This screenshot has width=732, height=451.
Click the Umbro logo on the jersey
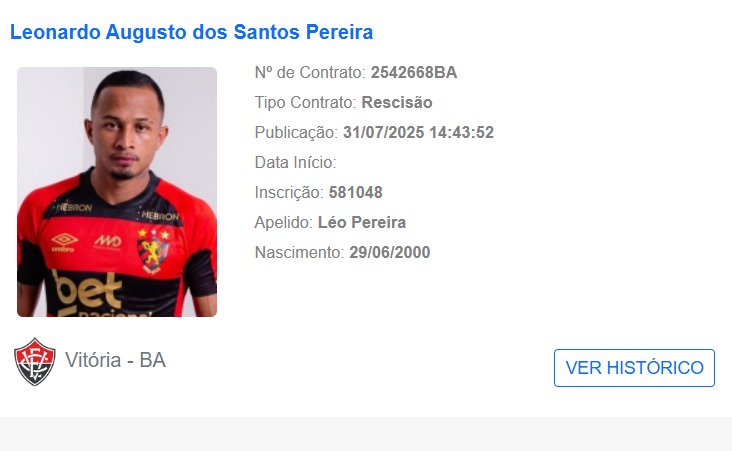64,243
